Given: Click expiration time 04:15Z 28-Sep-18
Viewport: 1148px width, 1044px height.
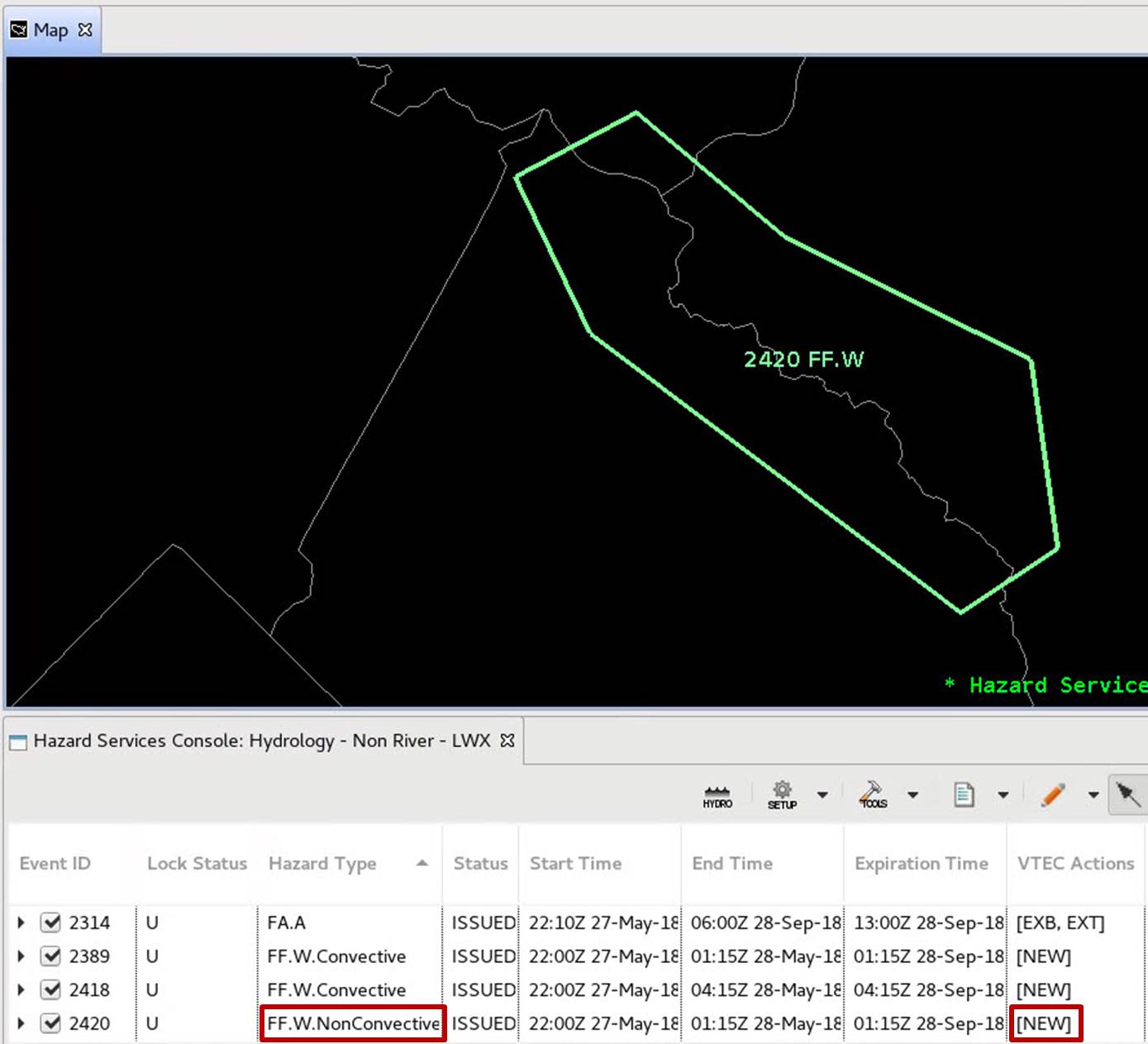Looking at the screenshot, I should coord(929,989).
